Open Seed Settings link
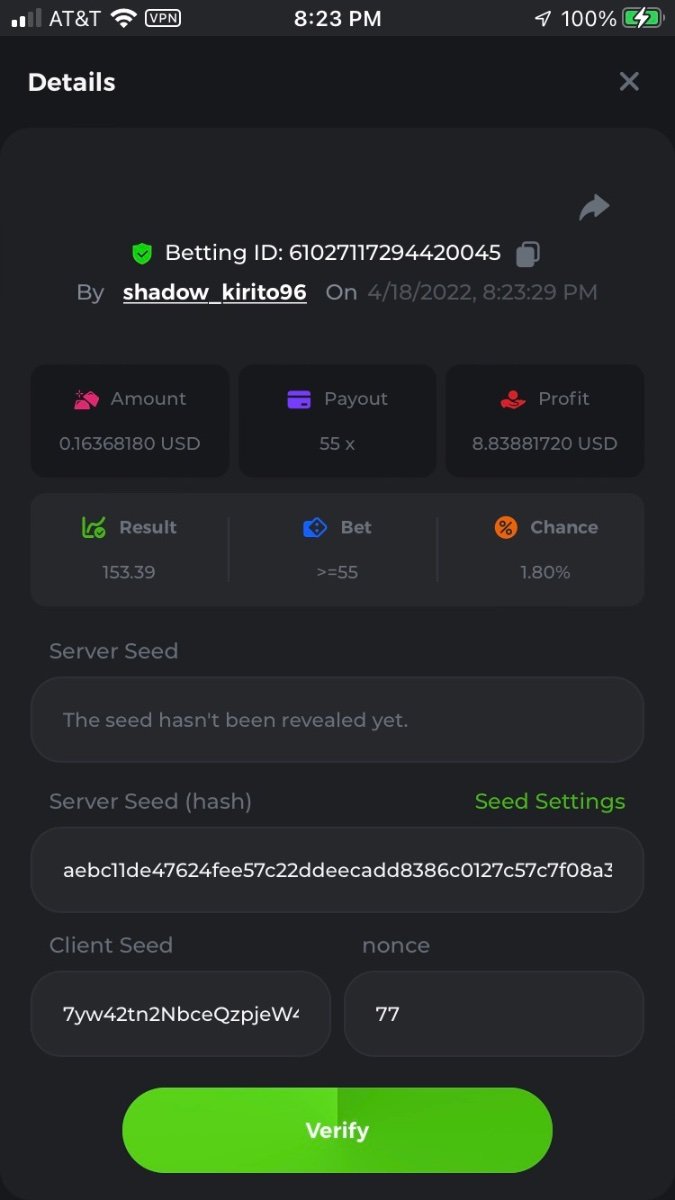Viewport: 675px width, 1200px height. coord(549,801)
